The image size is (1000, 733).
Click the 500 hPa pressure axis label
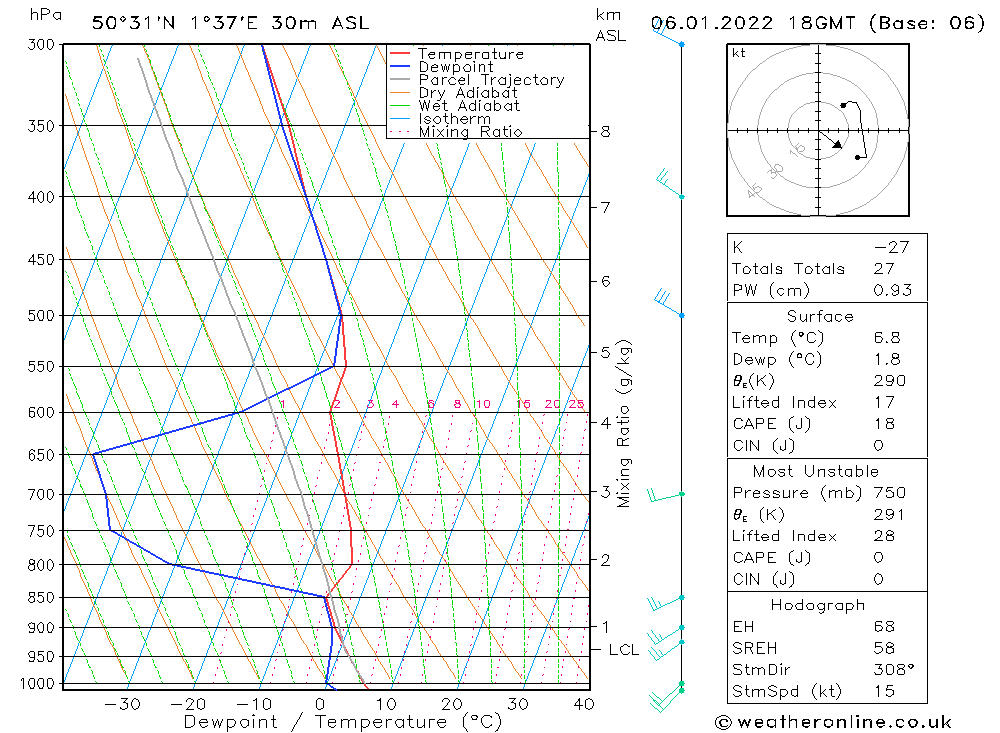click(x=41, y=316)
